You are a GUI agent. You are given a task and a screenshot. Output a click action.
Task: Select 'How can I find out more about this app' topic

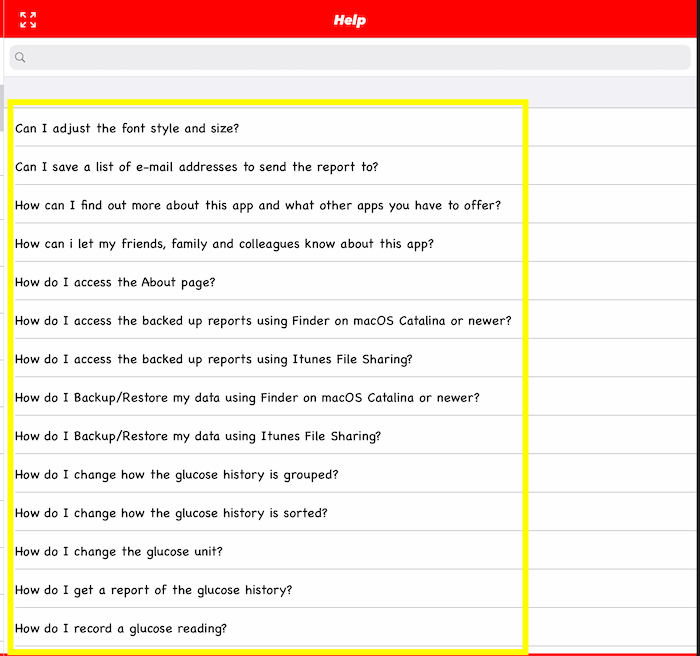pos(257,205)
